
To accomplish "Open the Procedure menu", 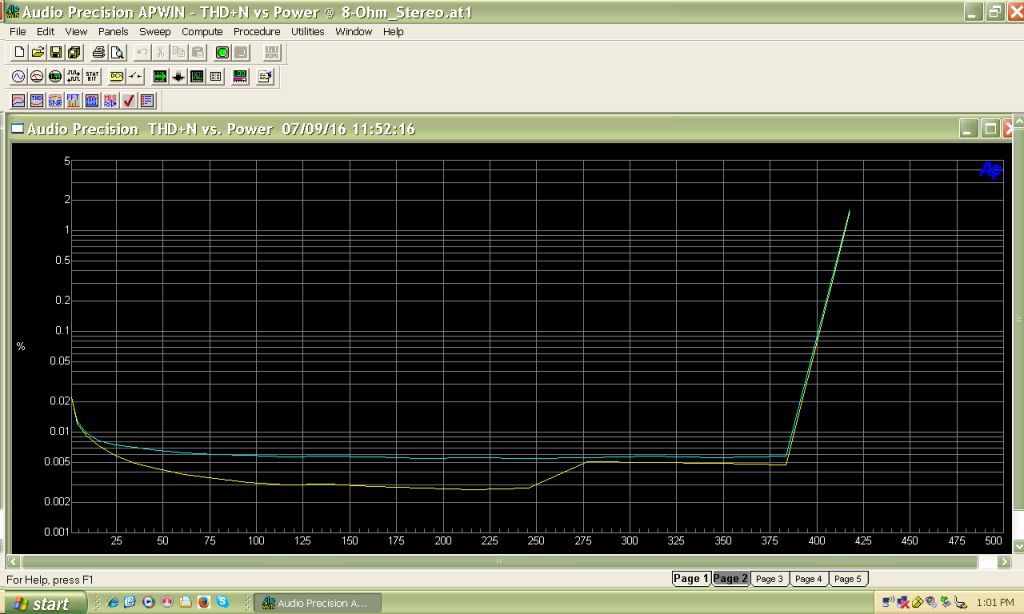I will coord(257,31).
